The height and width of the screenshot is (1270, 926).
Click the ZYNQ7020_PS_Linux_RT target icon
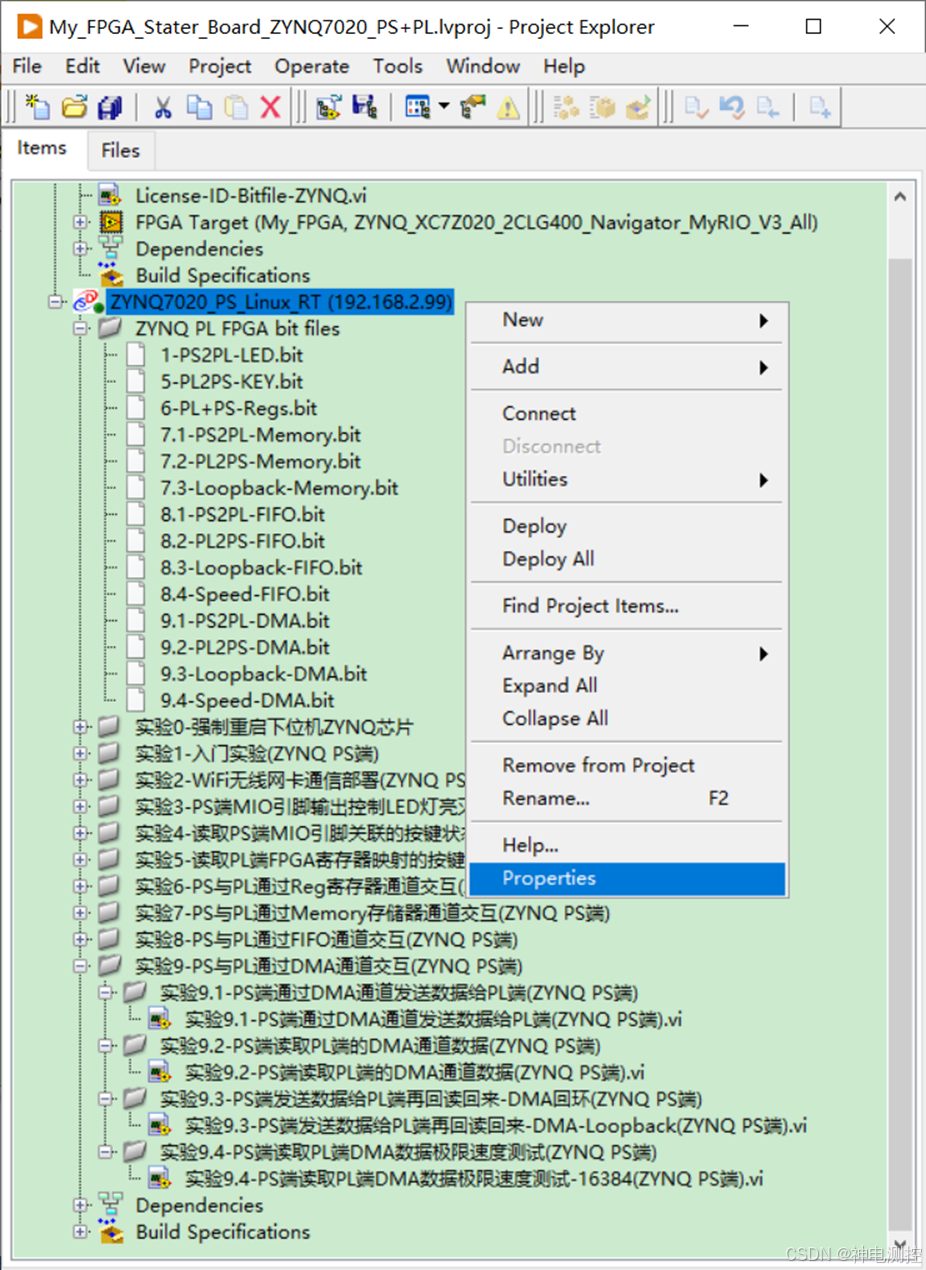[x=86, y=302]
